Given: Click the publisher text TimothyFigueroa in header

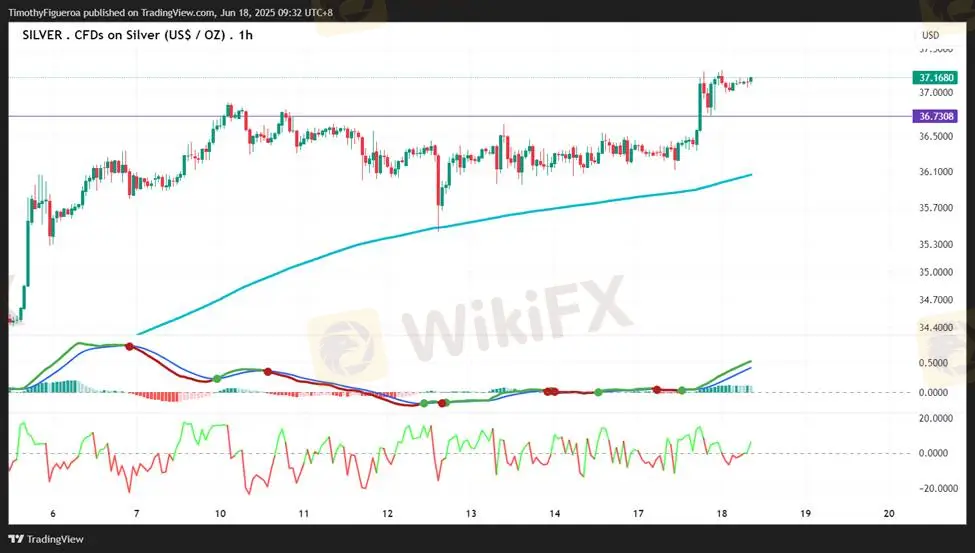Looking at the screenshot, I should coord(44,12).
